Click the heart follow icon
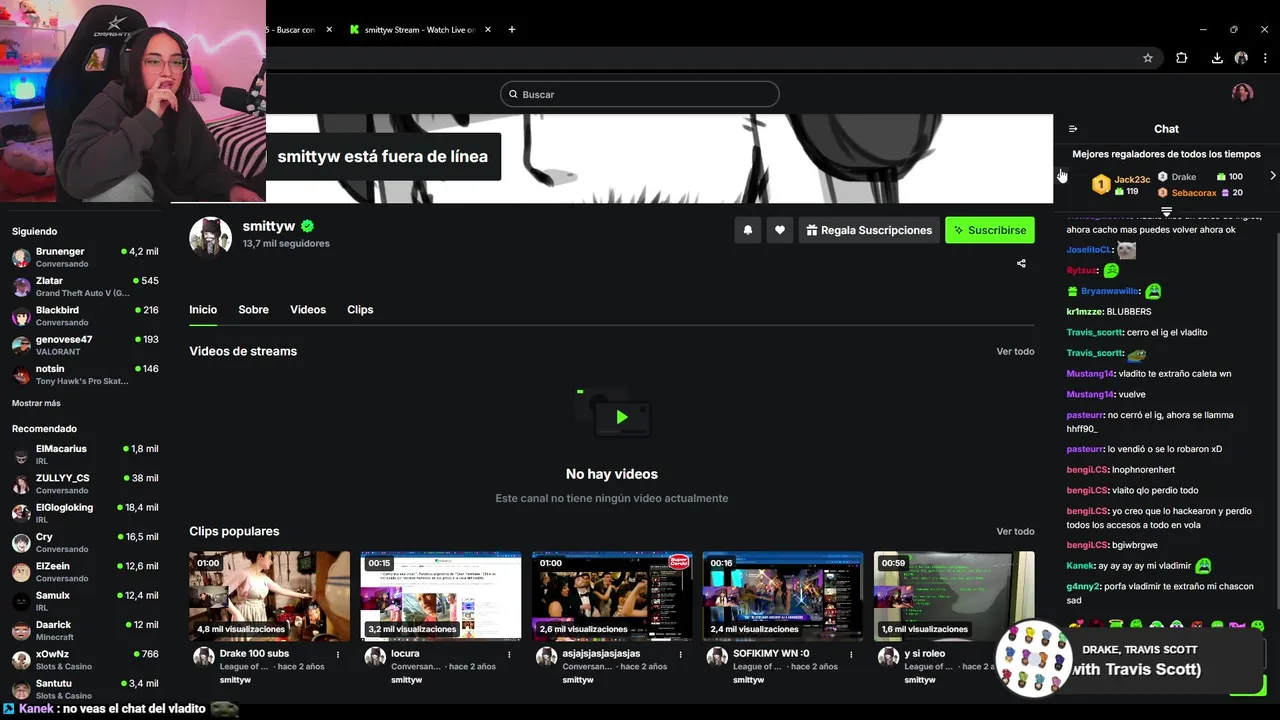The height and width of the screenshot is (720, 1280). coord(780,230)
